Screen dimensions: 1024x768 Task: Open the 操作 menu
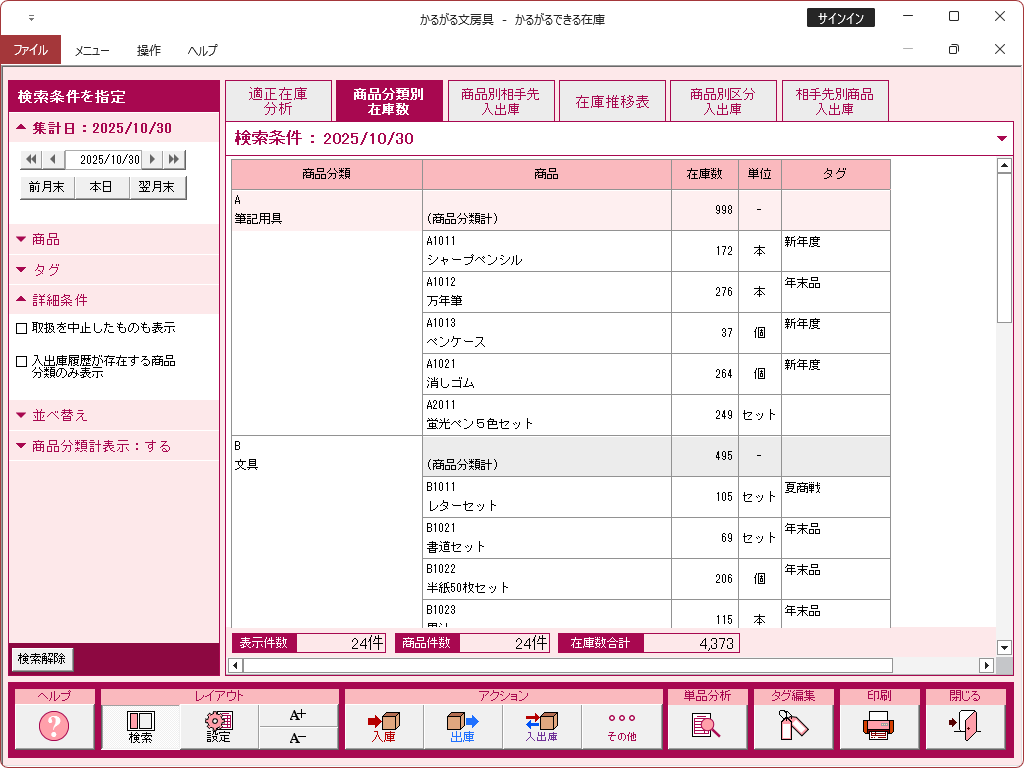(148, 50)
